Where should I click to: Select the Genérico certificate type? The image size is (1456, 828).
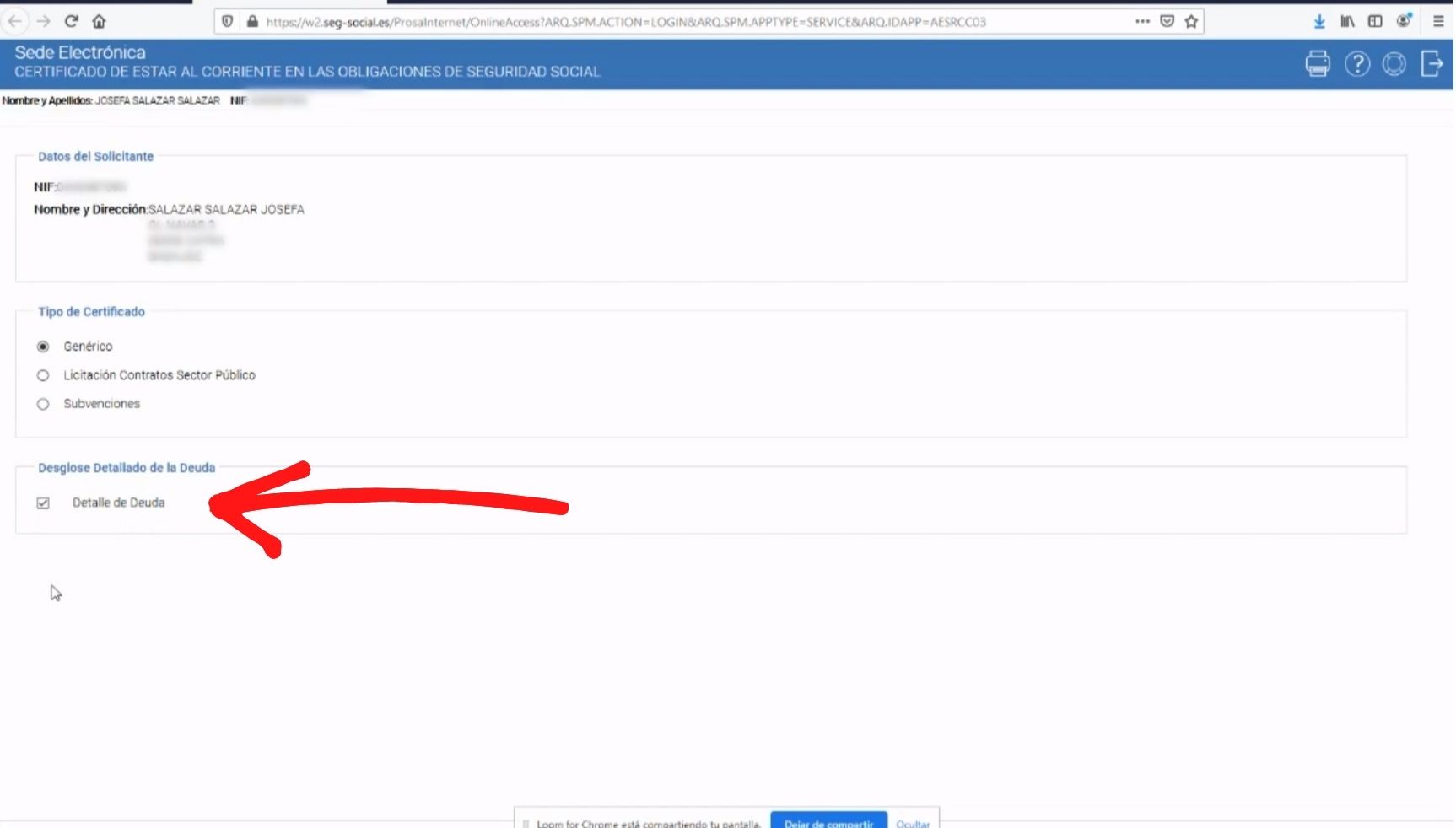pyautogui.click(x=43, y=347)
